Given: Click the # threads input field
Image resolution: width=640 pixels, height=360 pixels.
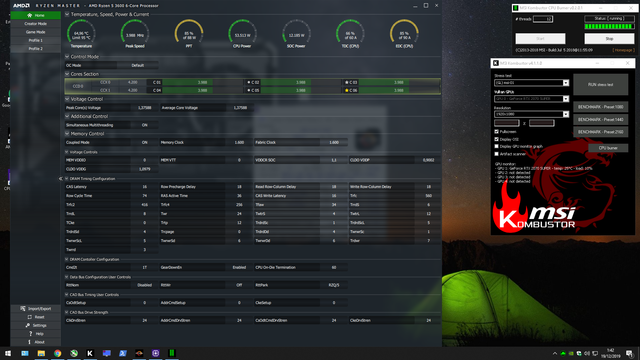Looking at the screenshot, I should (x=543, y=19).
